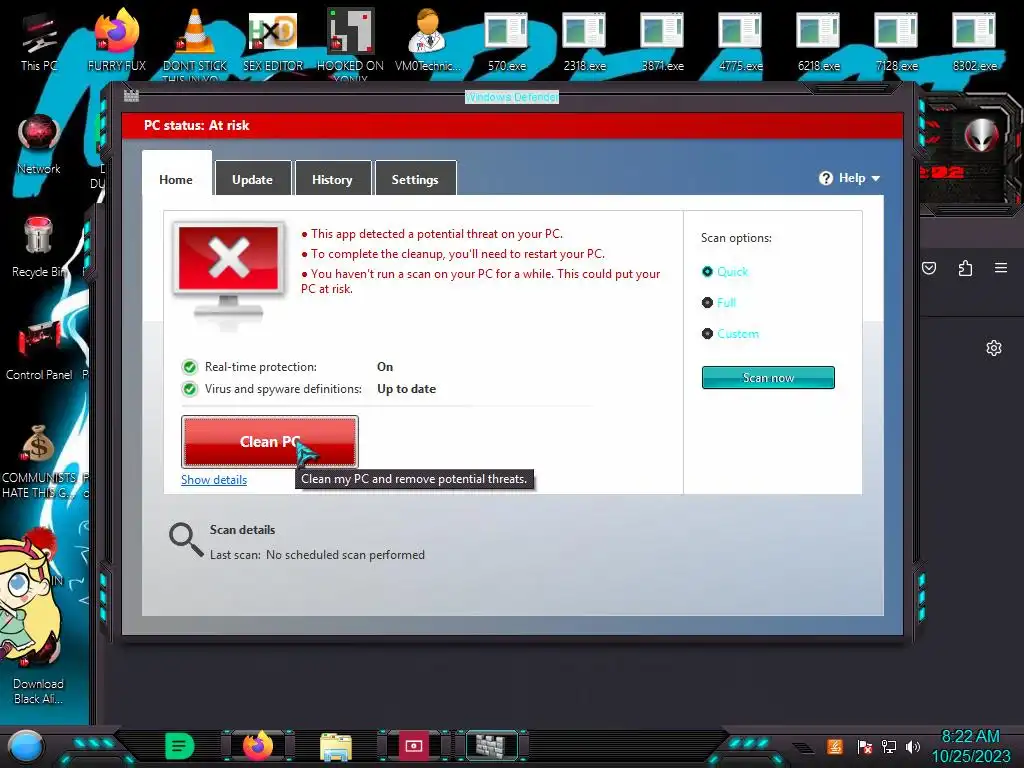Click the gear icon in Firefox window

(994, 348)
